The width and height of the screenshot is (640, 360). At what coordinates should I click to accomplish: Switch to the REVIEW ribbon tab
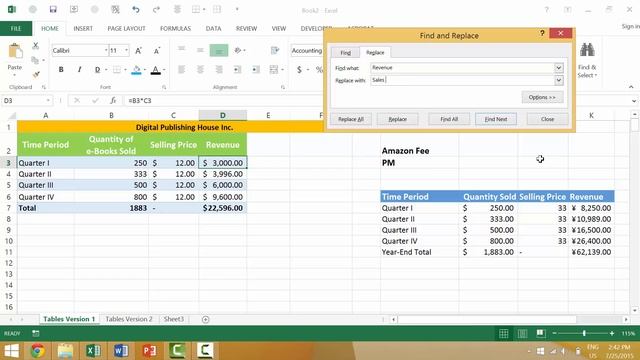tap(247, 29)
